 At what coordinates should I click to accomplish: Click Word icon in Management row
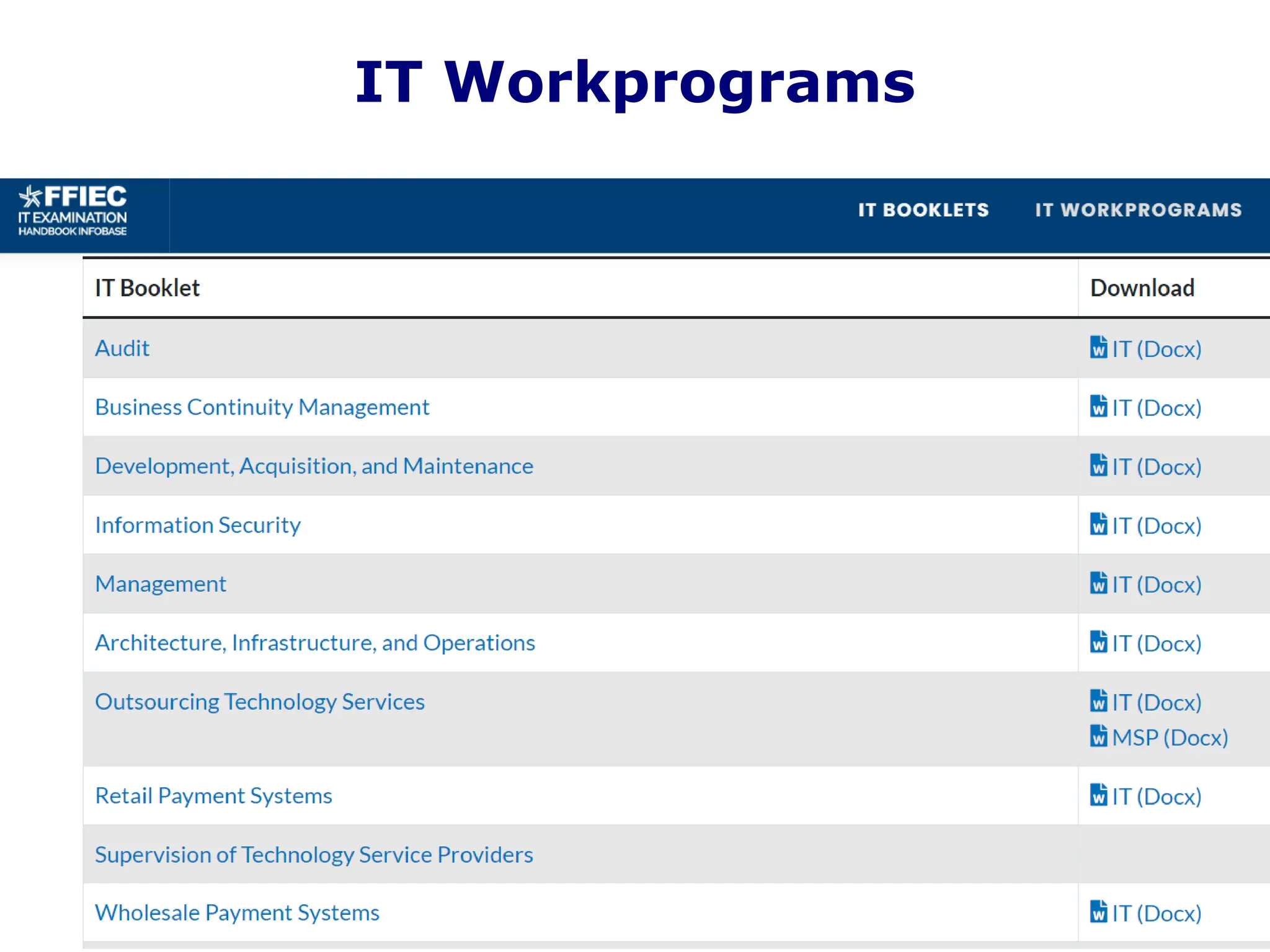click(x=1098, y=583)
